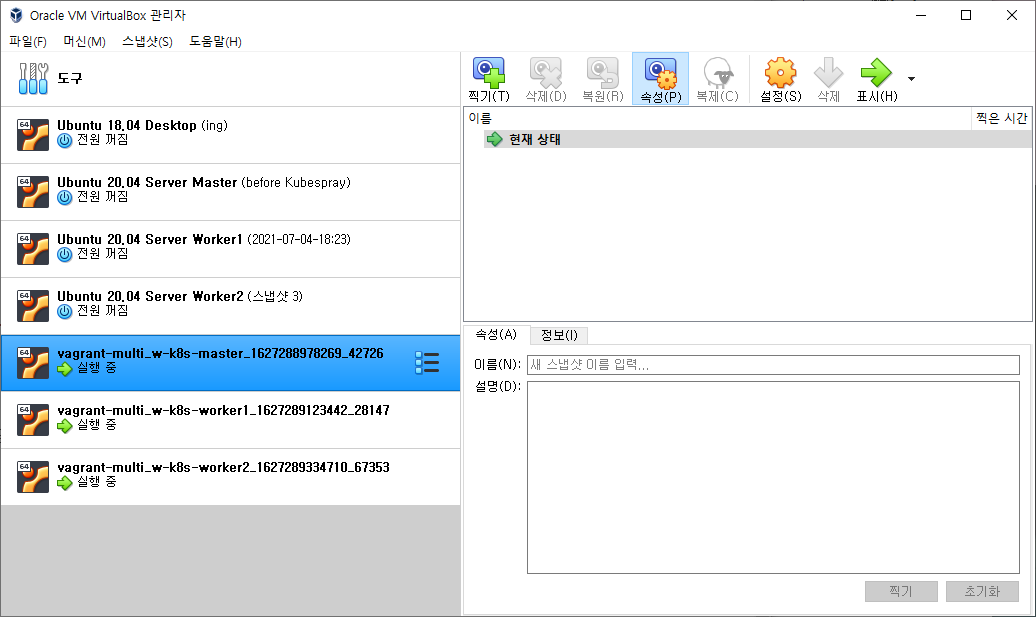The height and width of the screenshot is (617, 1036).
Task: Select Ubuntu 20.04 Server Worker2 machine name
Action: 180,296
